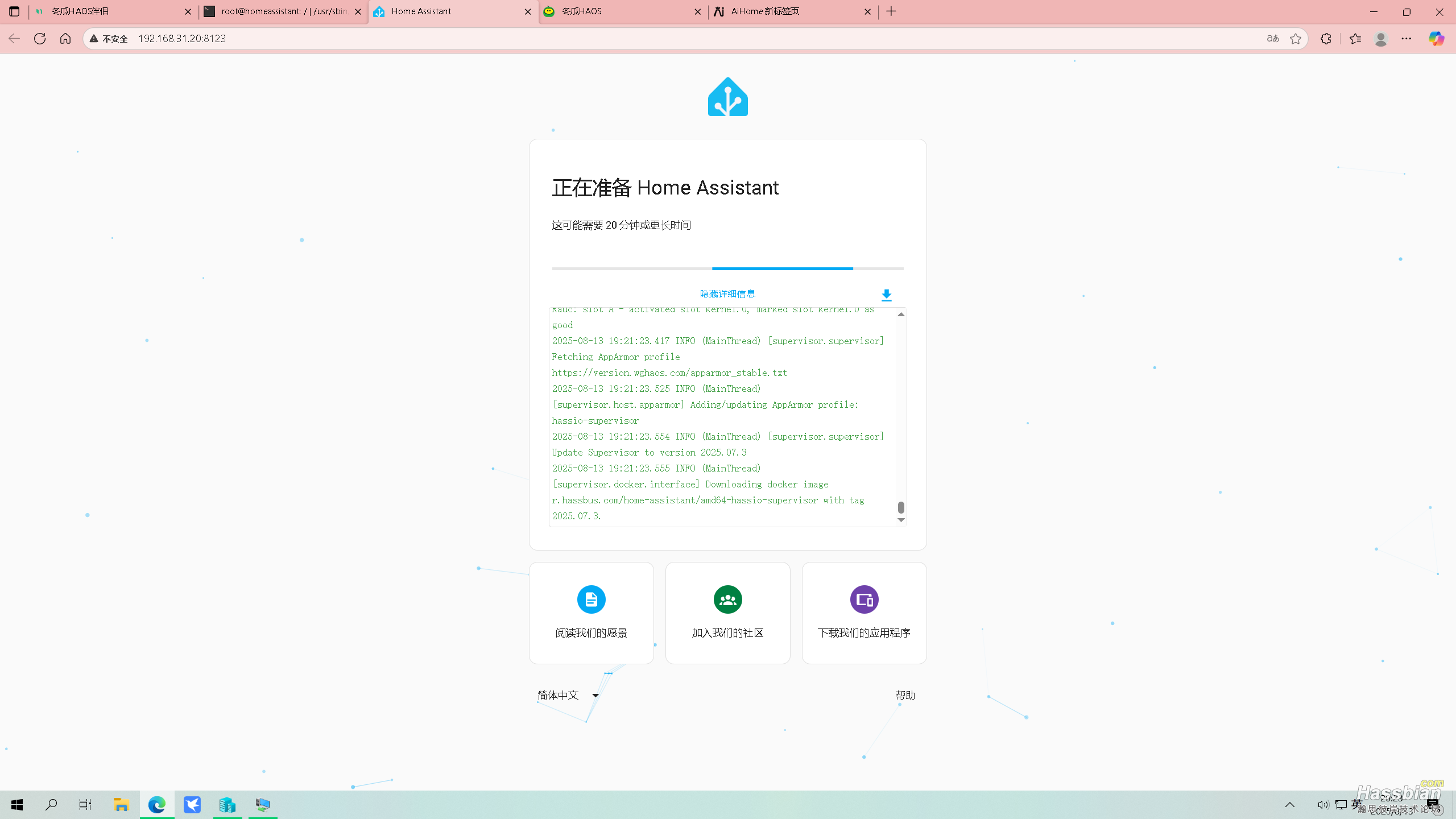This screenshot has width=1456, height=819.
Task: Open the browser home page
Action: click(x=65, y=39)
